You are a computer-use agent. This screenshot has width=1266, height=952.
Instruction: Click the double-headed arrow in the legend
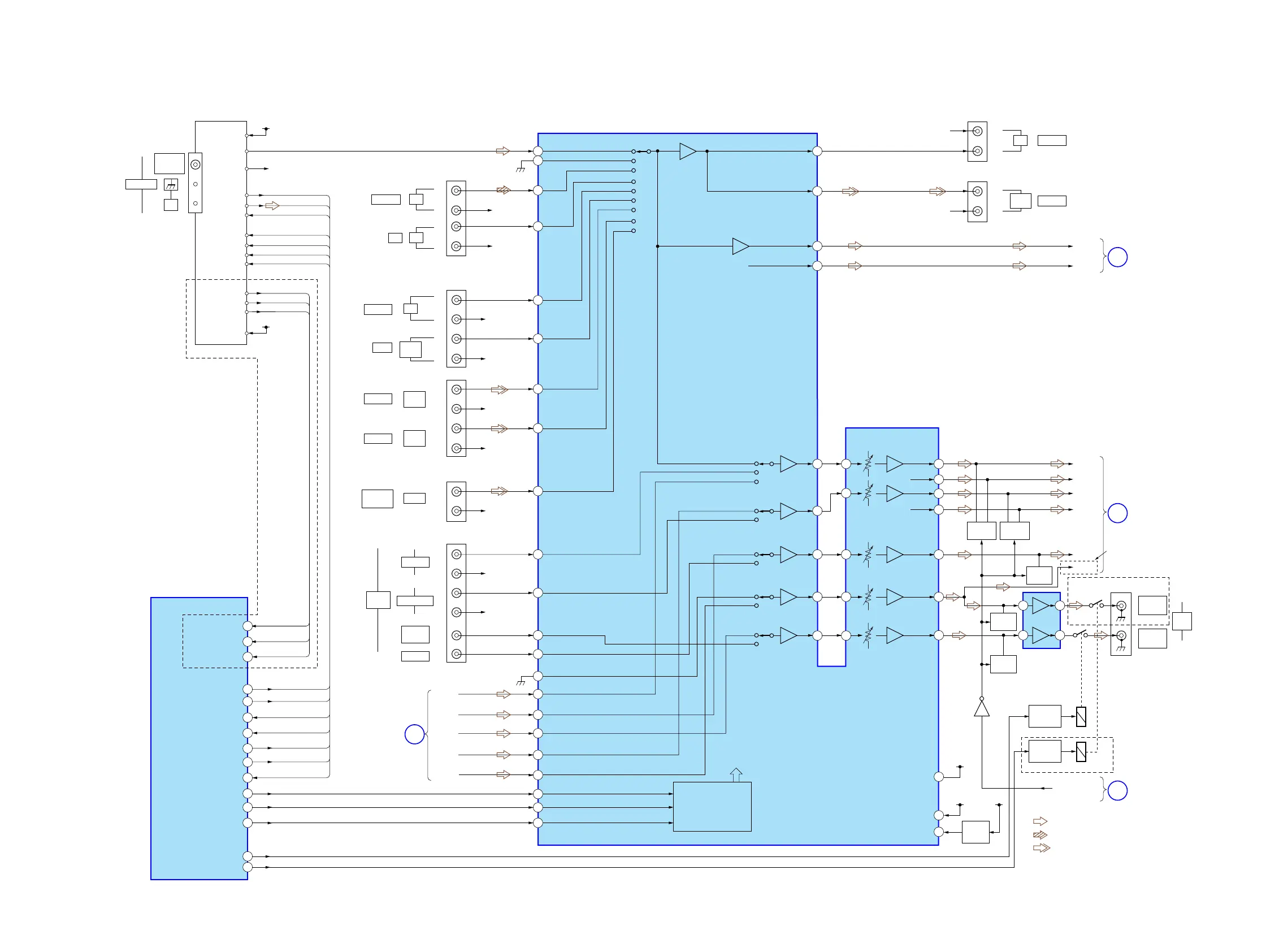[1042, 848]
